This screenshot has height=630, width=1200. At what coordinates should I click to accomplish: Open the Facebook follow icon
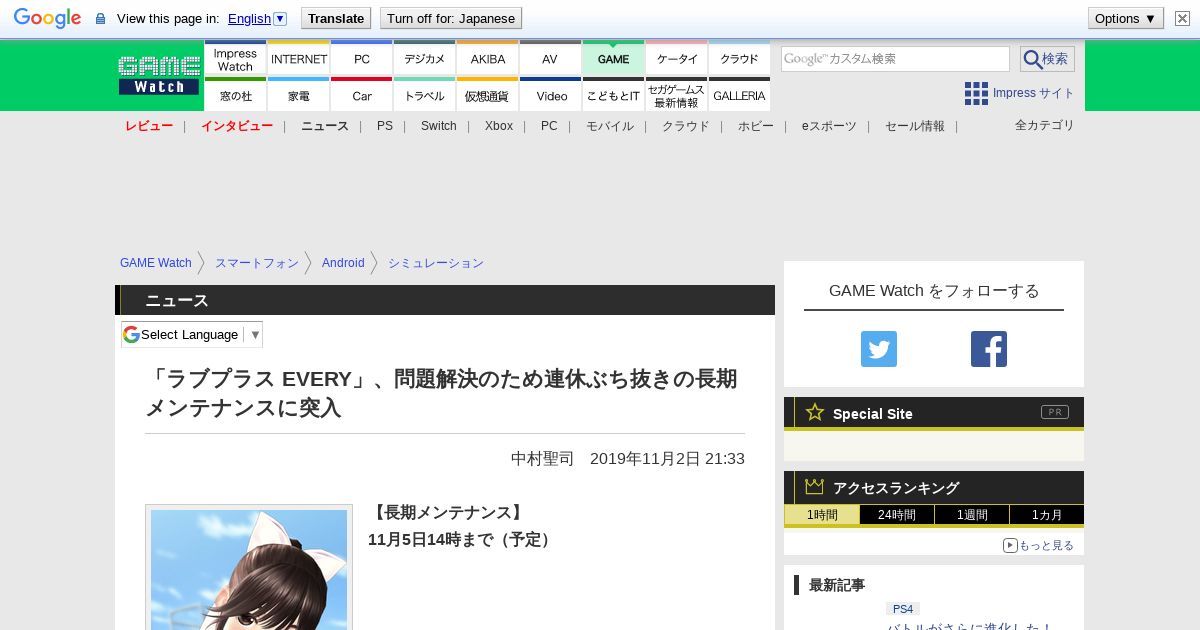coord(989,349)
